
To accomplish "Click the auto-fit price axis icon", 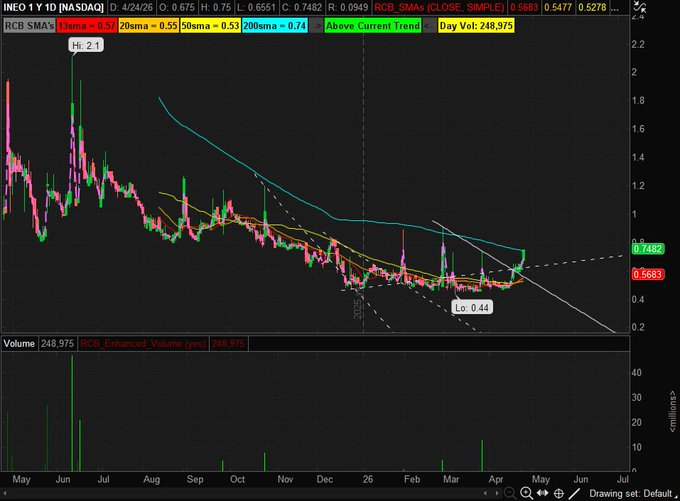I will pyautogui.click(x=639, y=7).
